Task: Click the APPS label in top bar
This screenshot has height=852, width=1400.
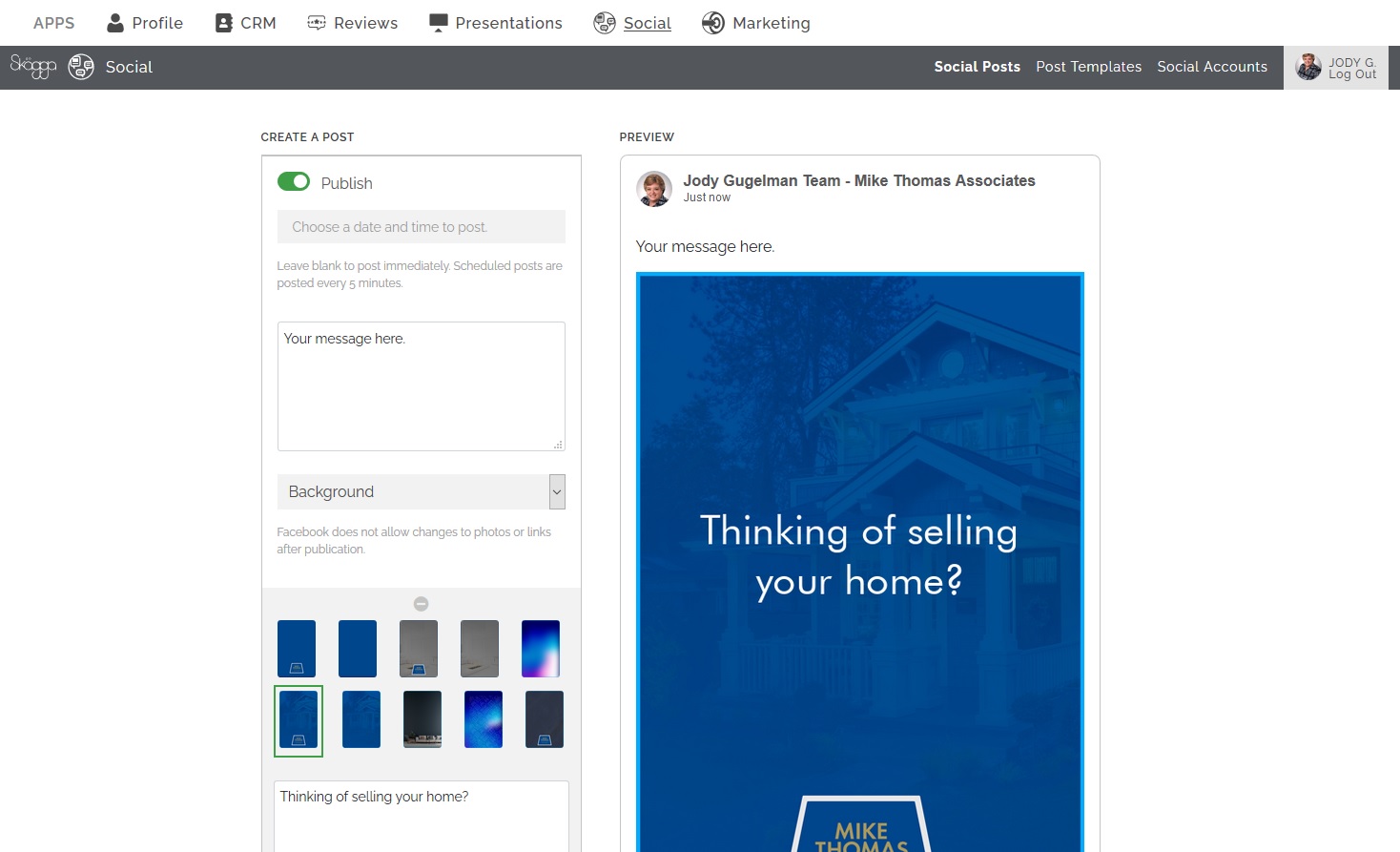Action: point(53,23)
